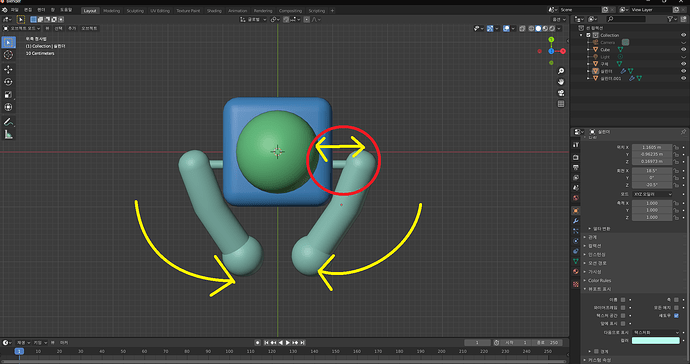
Task: Toggle Camera visibility in outliner
Action: tap(683, 42)
